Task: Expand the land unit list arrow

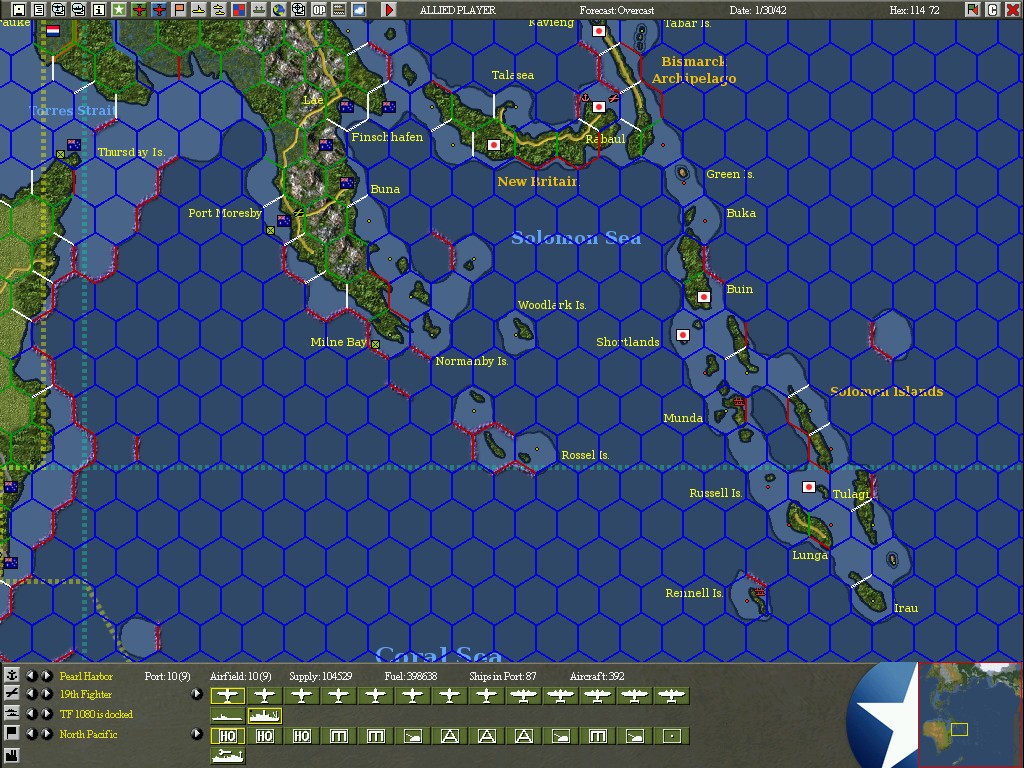Action: coord(197,733)
